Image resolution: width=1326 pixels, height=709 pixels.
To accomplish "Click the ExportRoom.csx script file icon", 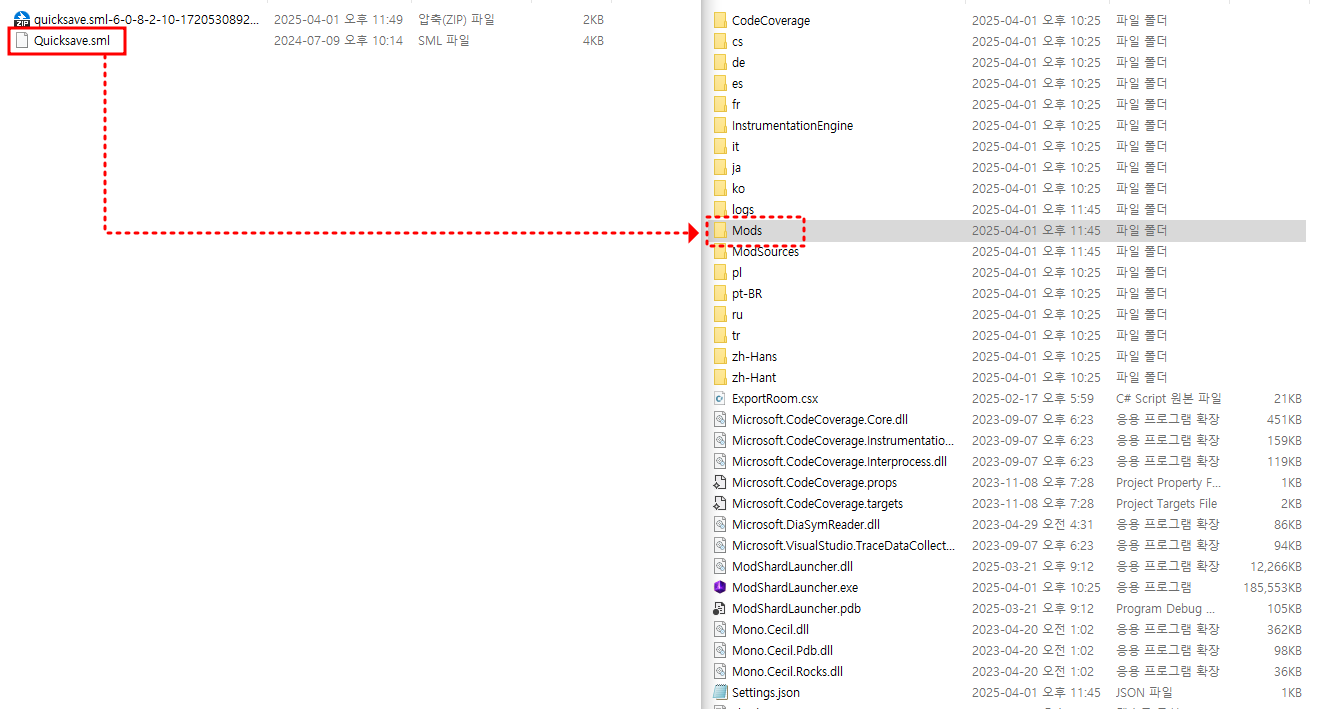I will pyautogui.click(x=720, y=398).
